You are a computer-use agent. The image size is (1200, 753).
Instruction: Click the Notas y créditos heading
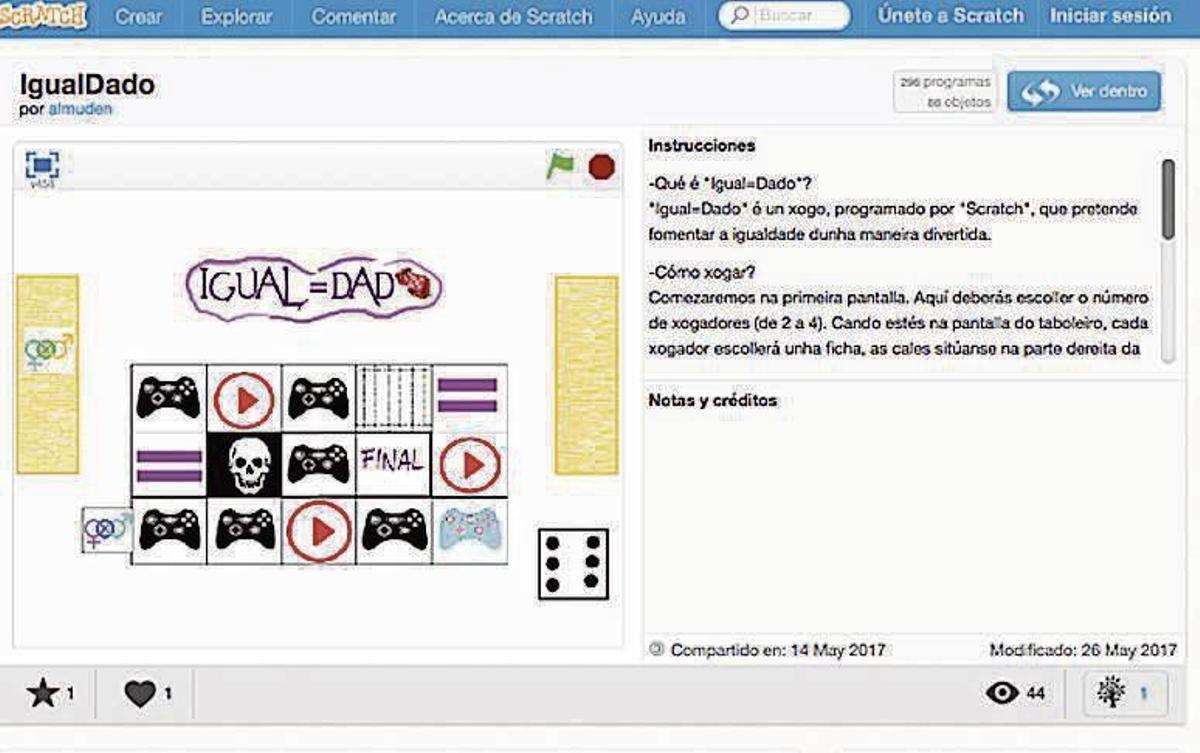click(x=712, y=401)
